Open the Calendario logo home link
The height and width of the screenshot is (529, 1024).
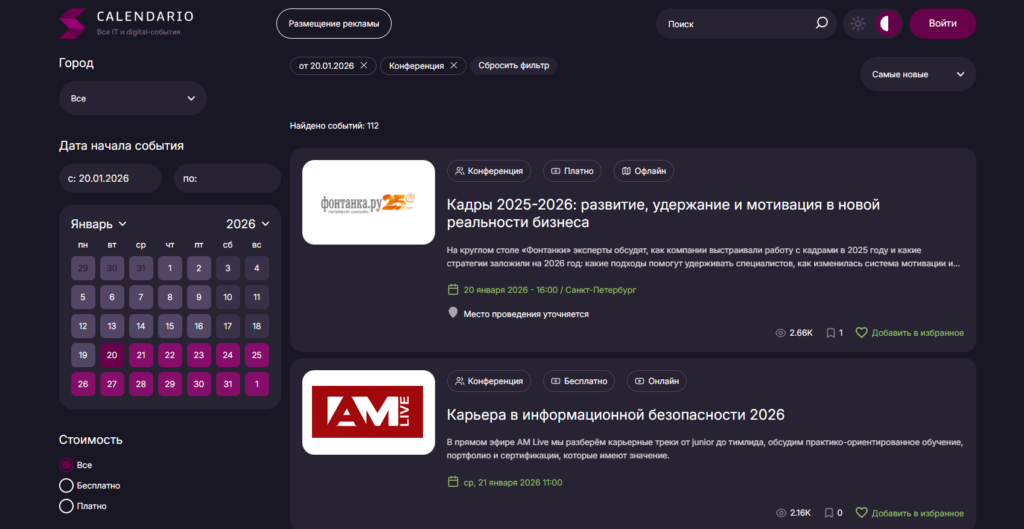(126, 23)
